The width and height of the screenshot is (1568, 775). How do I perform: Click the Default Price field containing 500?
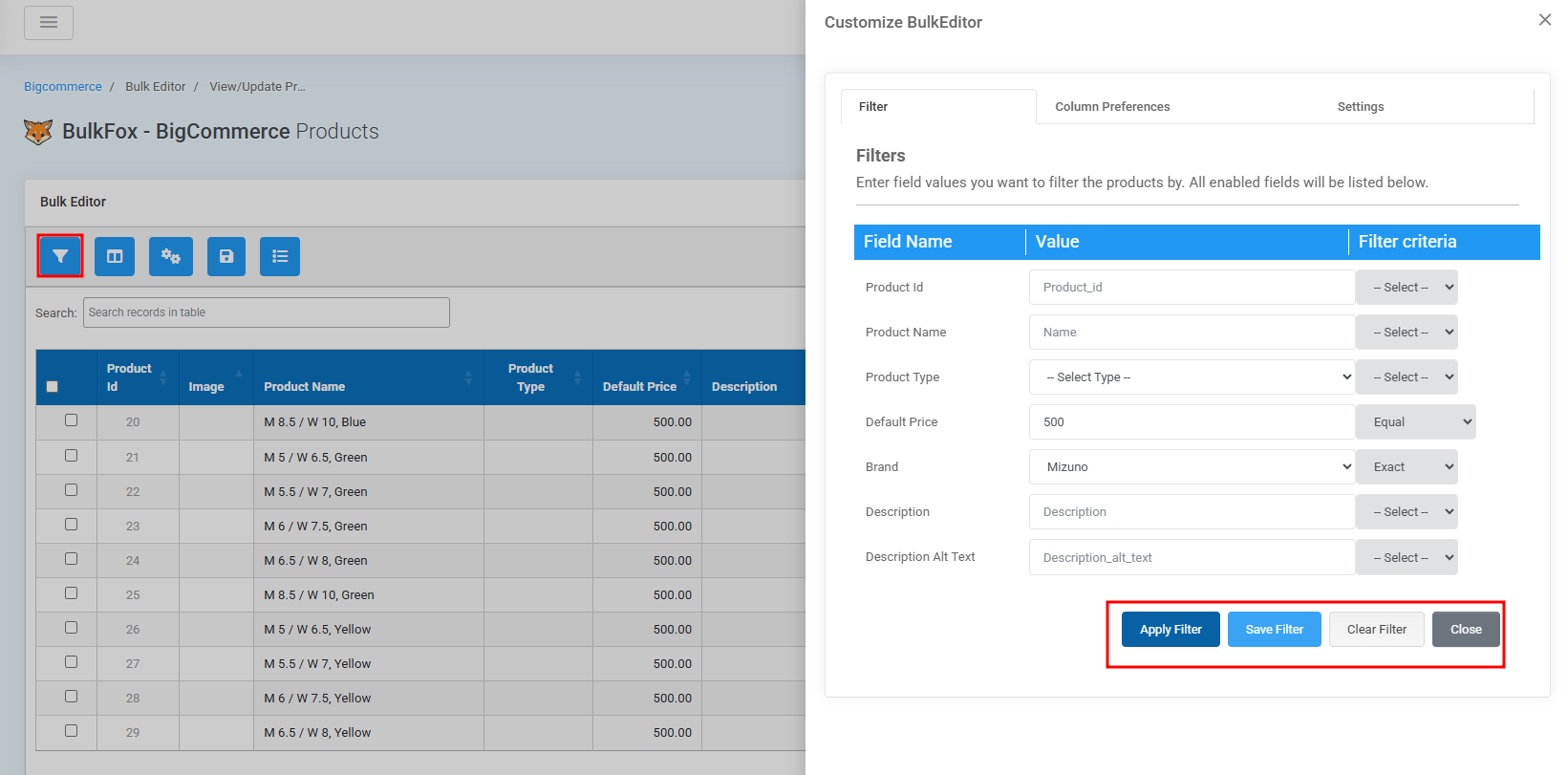(x=1192, y=422)
